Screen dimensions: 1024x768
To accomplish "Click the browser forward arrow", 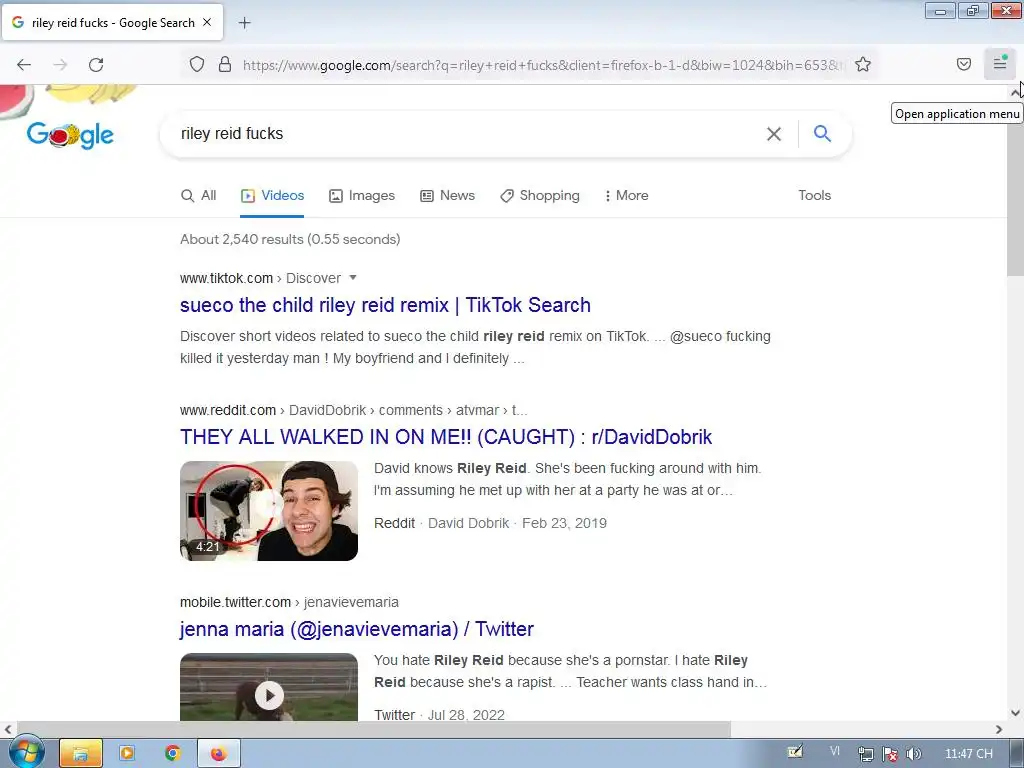I will (60, 65).
